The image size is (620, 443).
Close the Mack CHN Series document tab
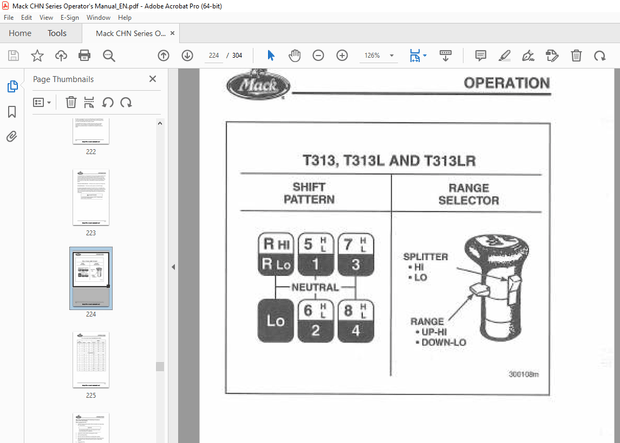[x=172, y=33]
